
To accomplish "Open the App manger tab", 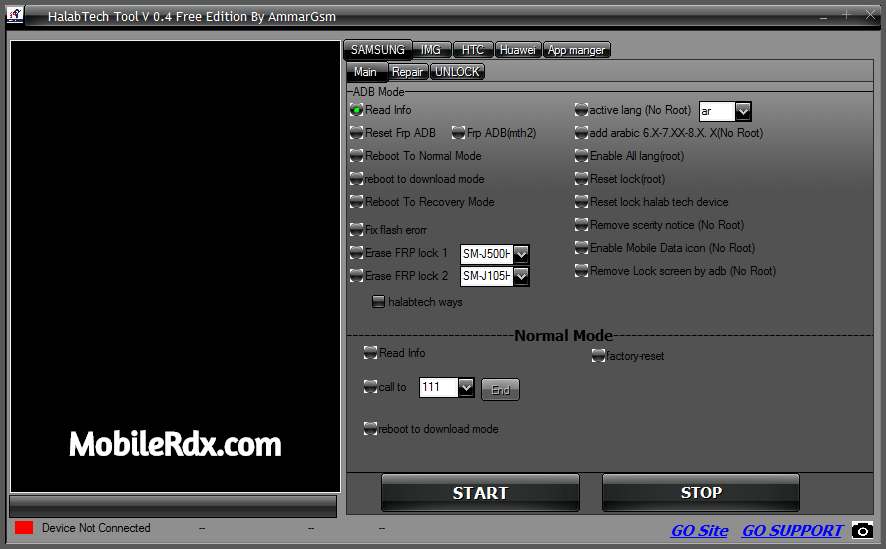I will (x=576, y=50).
